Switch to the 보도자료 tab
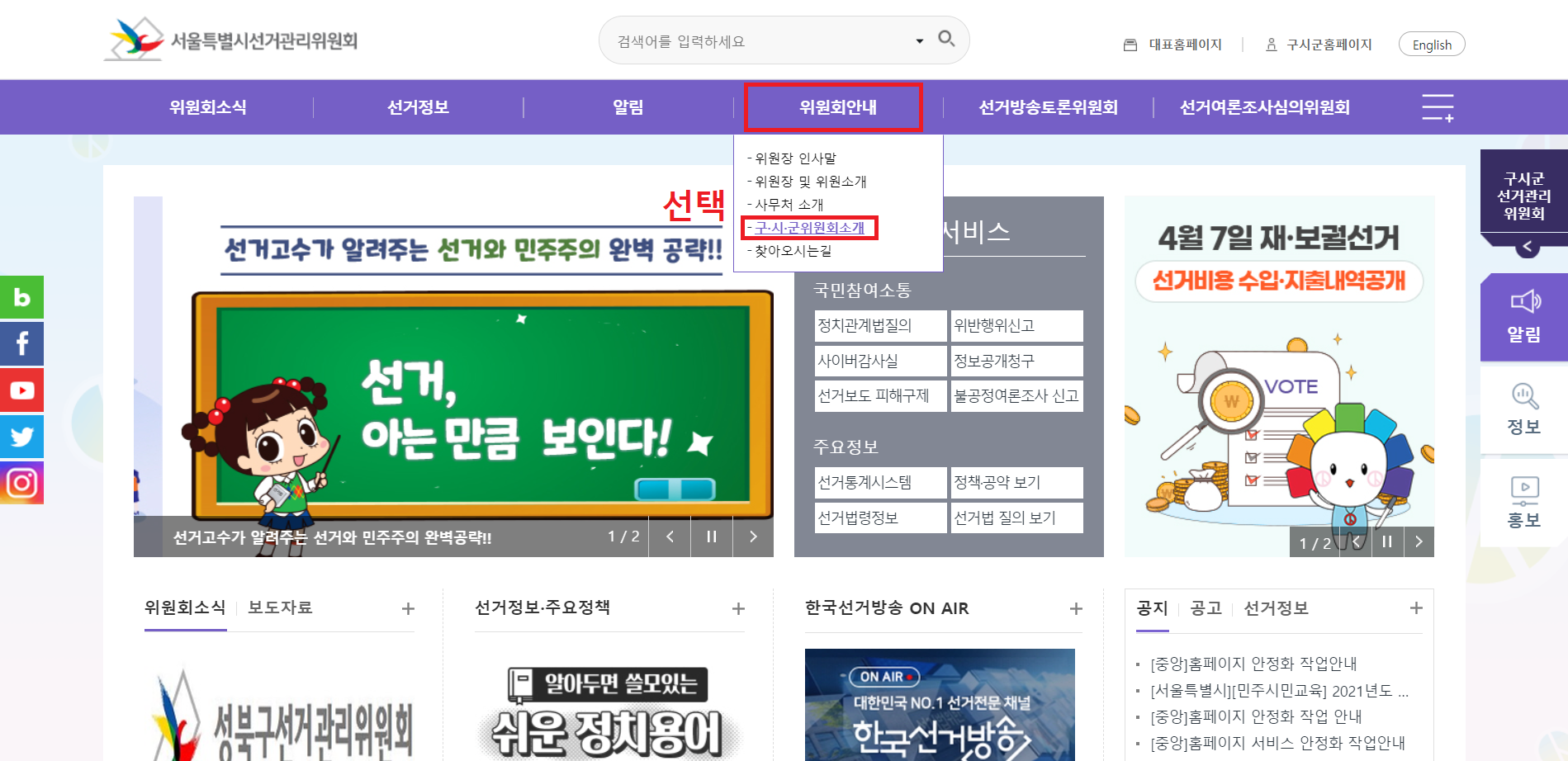Screen dimensions: 1568x761 click(280, 607)
